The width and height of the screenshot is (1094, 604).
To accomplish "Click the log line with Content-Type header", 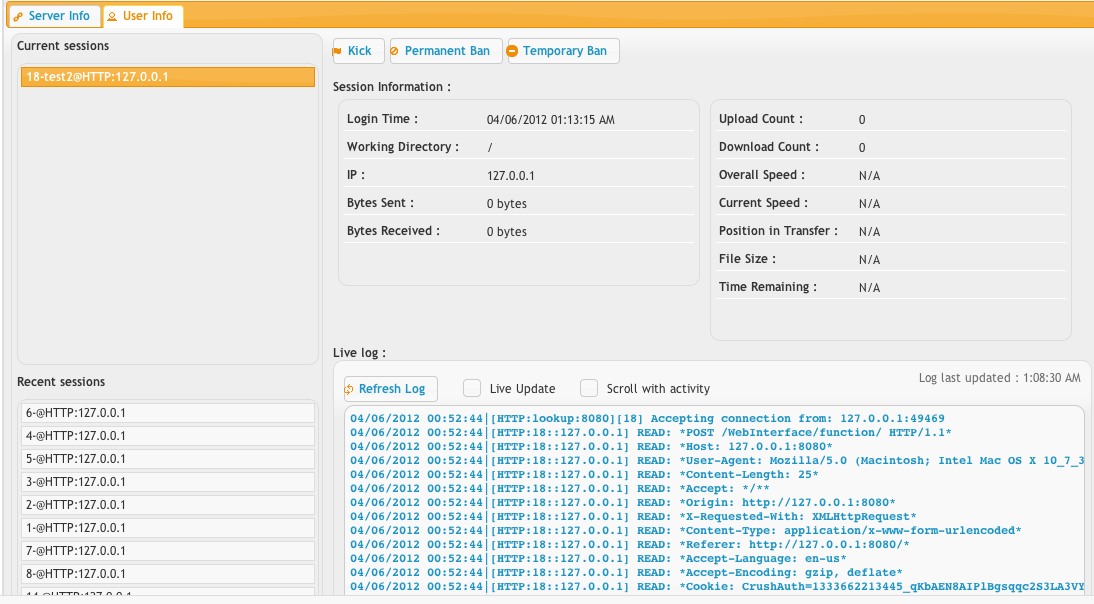I will pos(686,530).
